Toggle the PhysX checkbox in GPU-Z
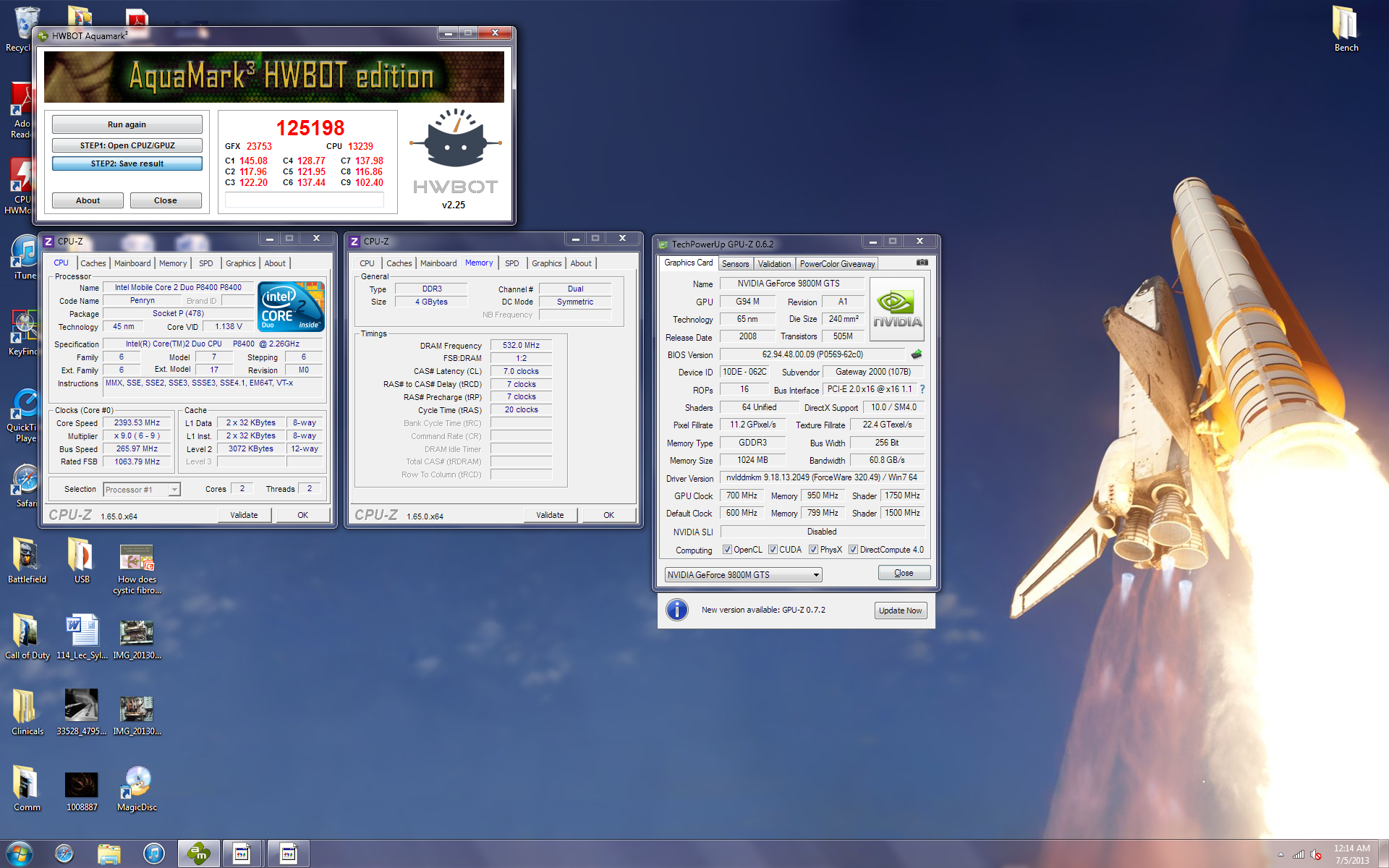The width and height of the screenshot is (1389, 868). (x=813, y=550)
